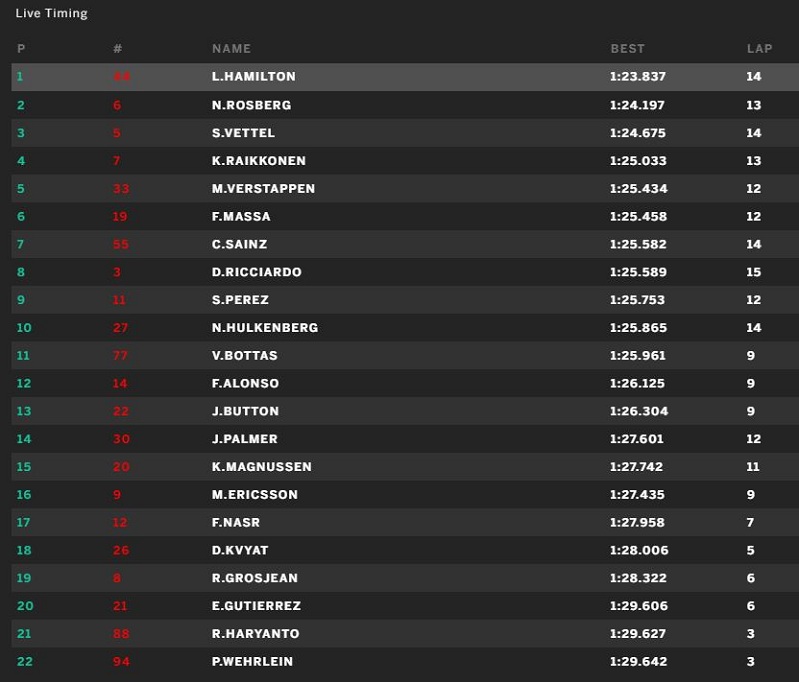The height and width of the screenshot is (682, 799).
Task: Click J.BUTTON best lap 1:26.304
Action: pyautogui.click(x=638, y=411)
